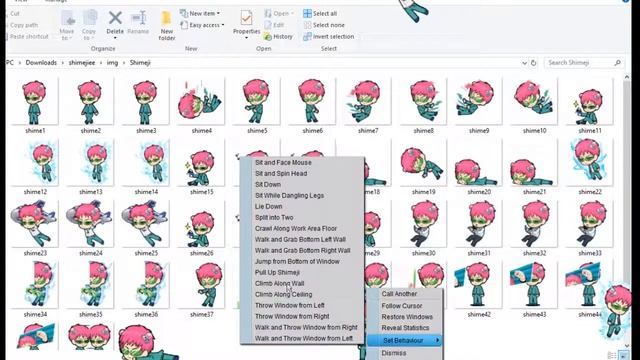Viewport: 640px width, 360px height.
Task: Choose Throw Window from Left
Action: pos(289,305)
